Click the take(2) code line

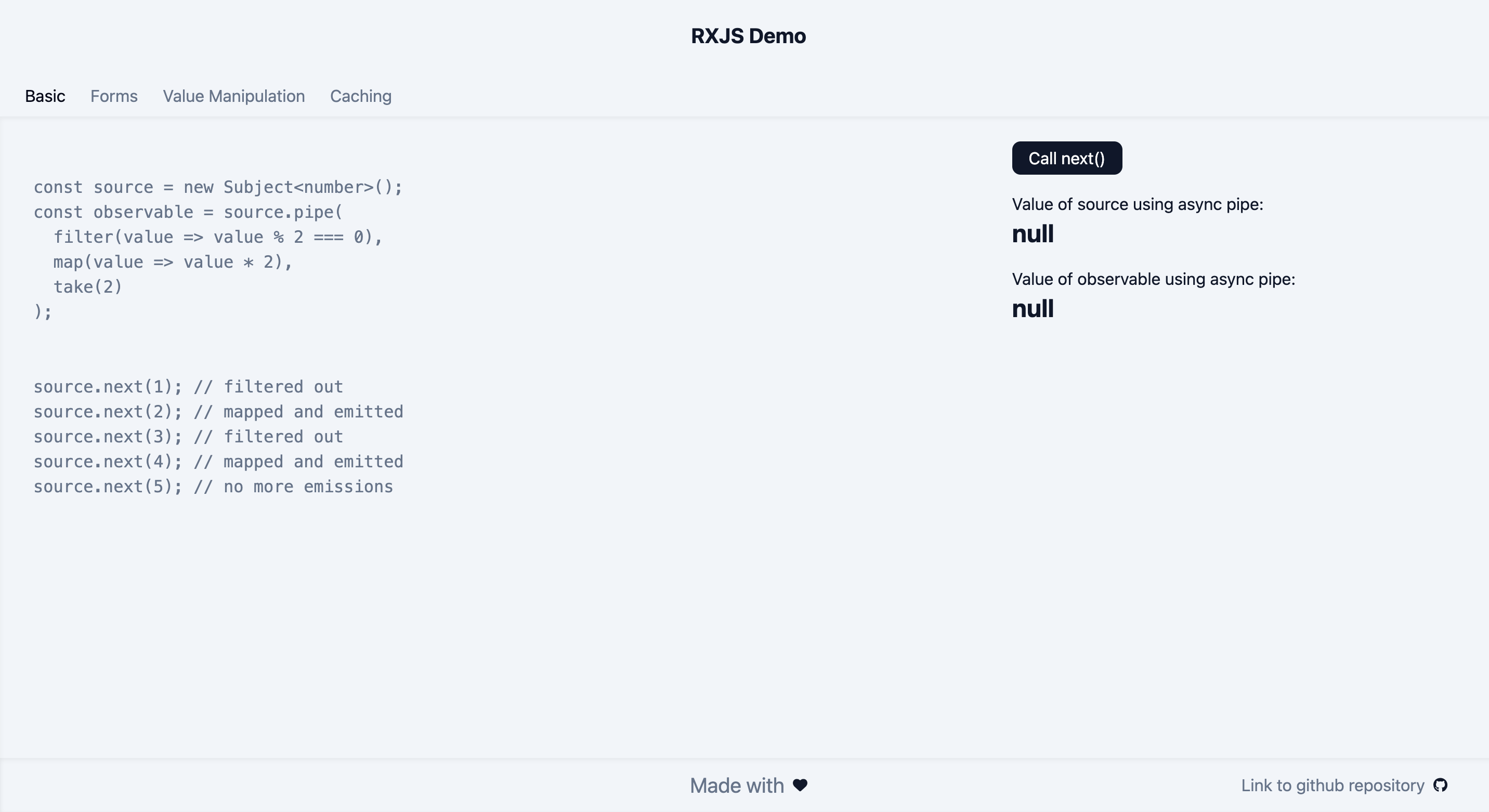(x=88, y=286)
